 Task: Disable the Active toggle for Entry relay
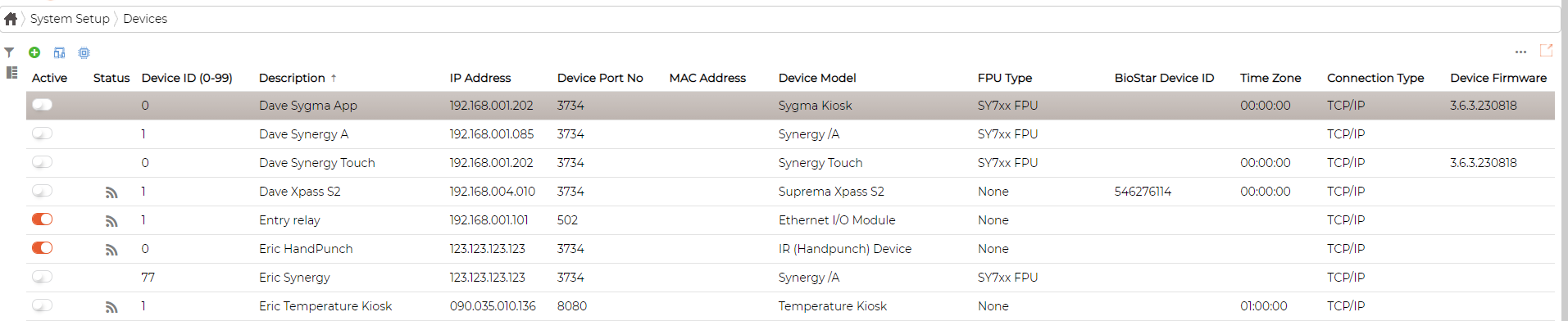tap(42, 219)
